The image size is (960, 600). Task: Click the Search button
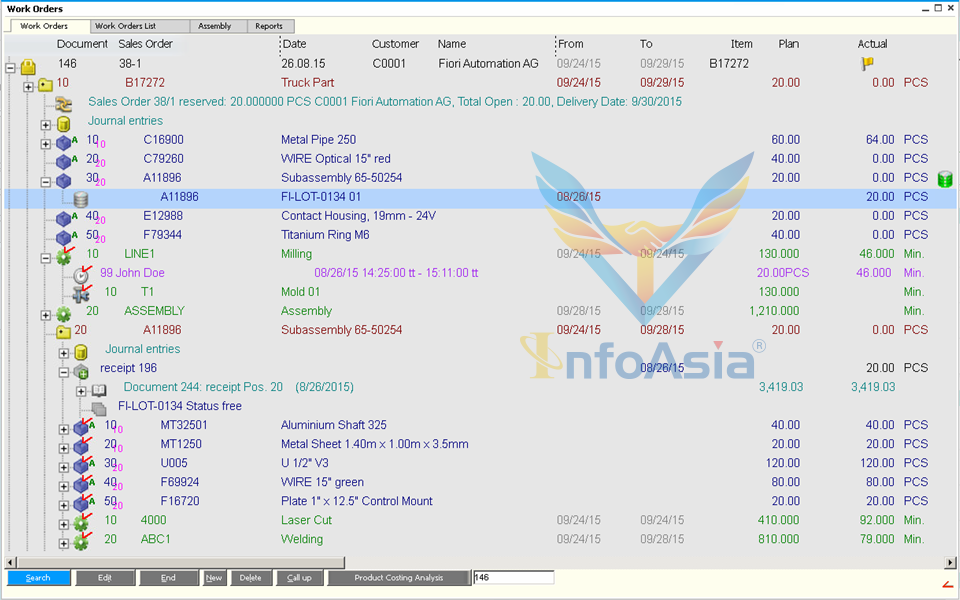point(39,577)
